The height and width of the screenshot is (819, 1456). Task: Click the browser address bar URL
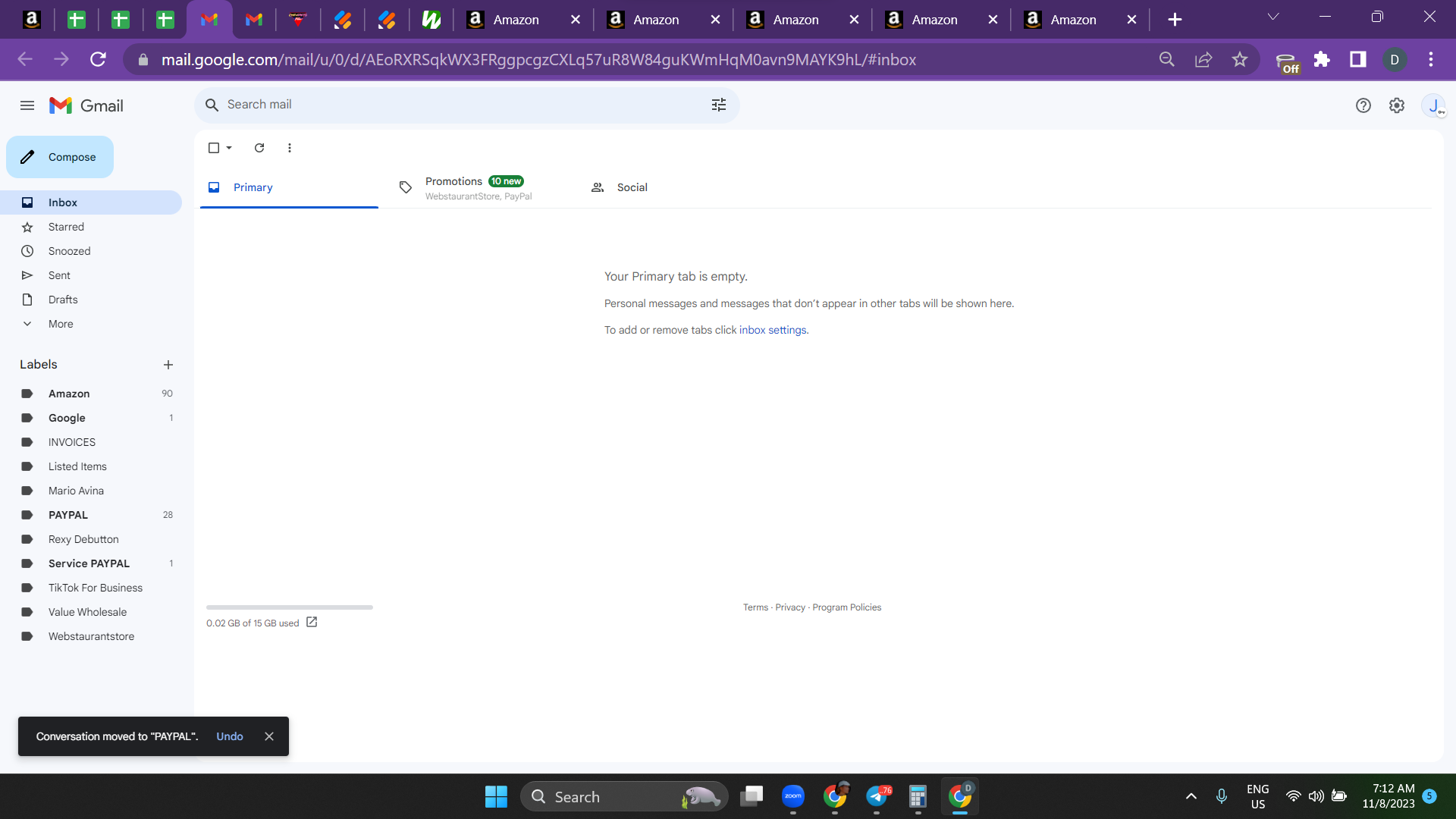click(538, 59)
